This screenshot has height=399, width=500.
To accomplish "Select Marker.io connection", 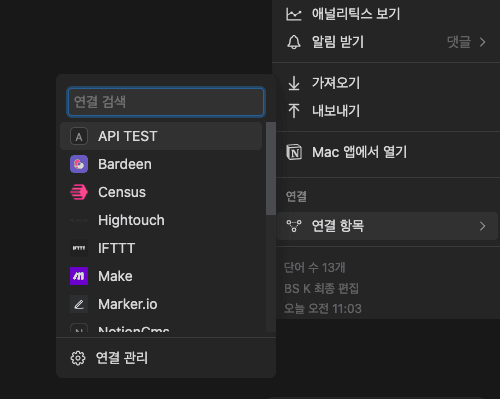I will coord(161,304).
